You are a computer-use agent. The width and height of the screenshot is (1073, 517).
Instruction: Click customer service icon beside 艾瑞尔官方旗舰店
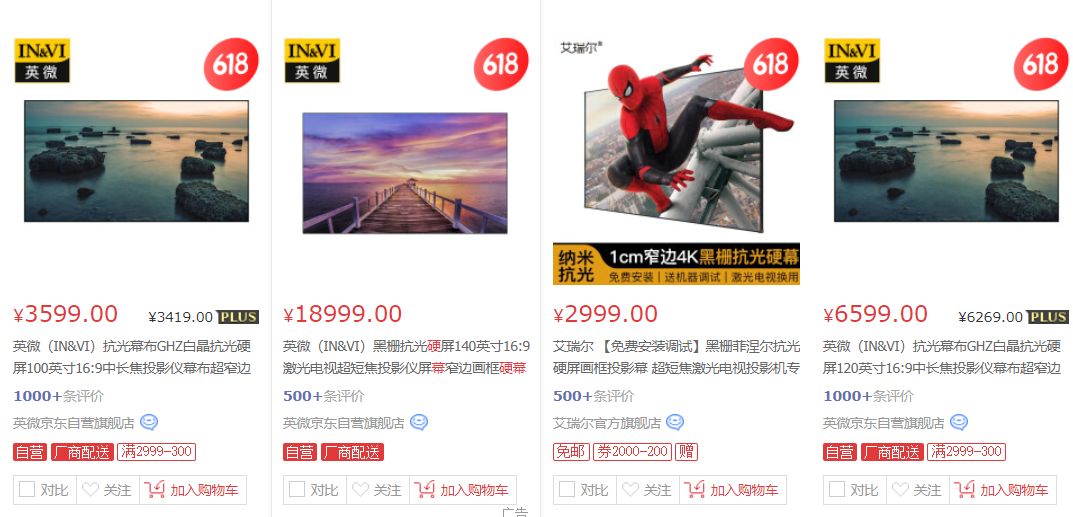675,423
